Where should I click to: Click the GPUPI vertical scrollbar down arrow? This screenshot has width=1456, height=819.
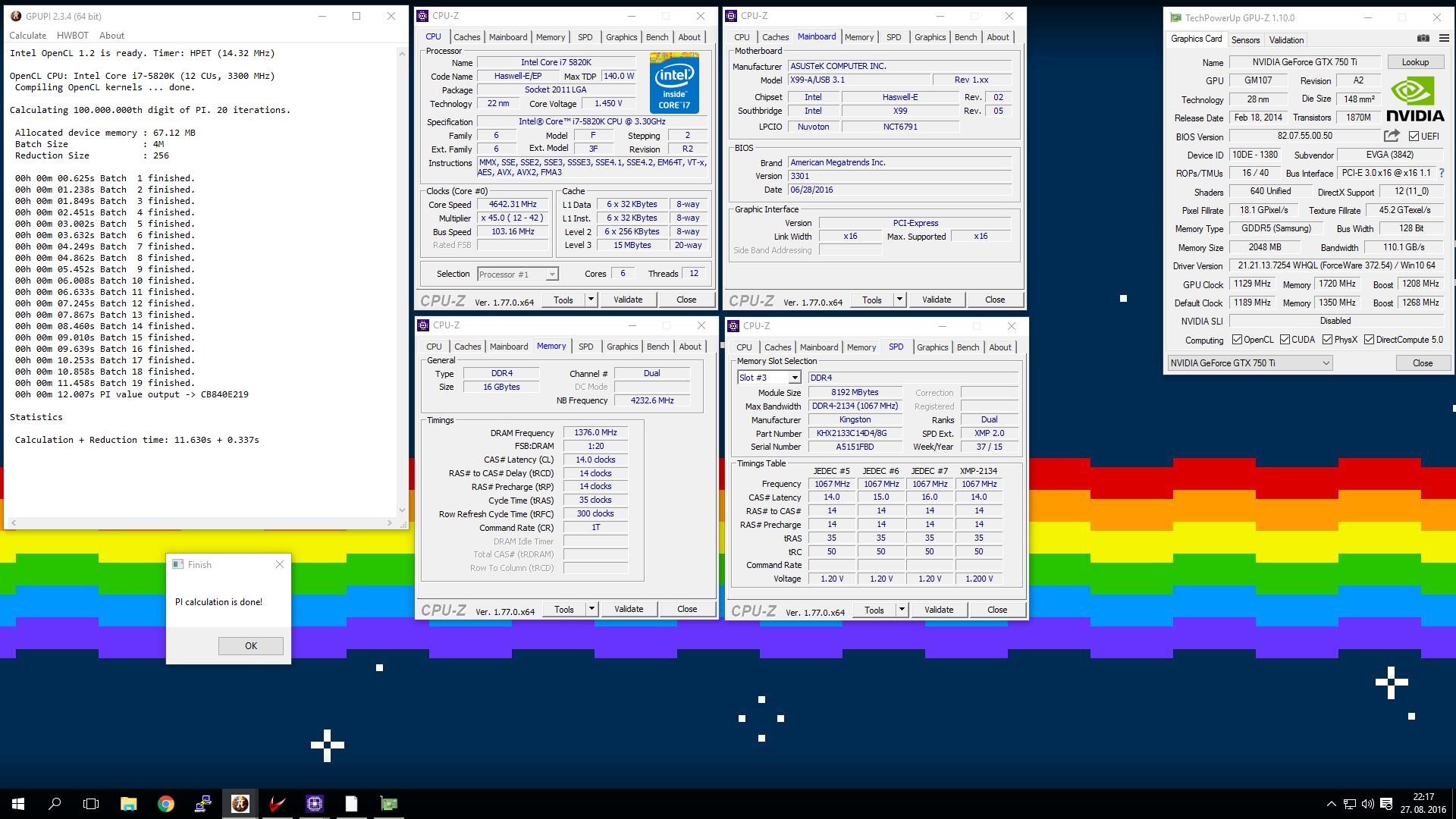click(402, 510)
